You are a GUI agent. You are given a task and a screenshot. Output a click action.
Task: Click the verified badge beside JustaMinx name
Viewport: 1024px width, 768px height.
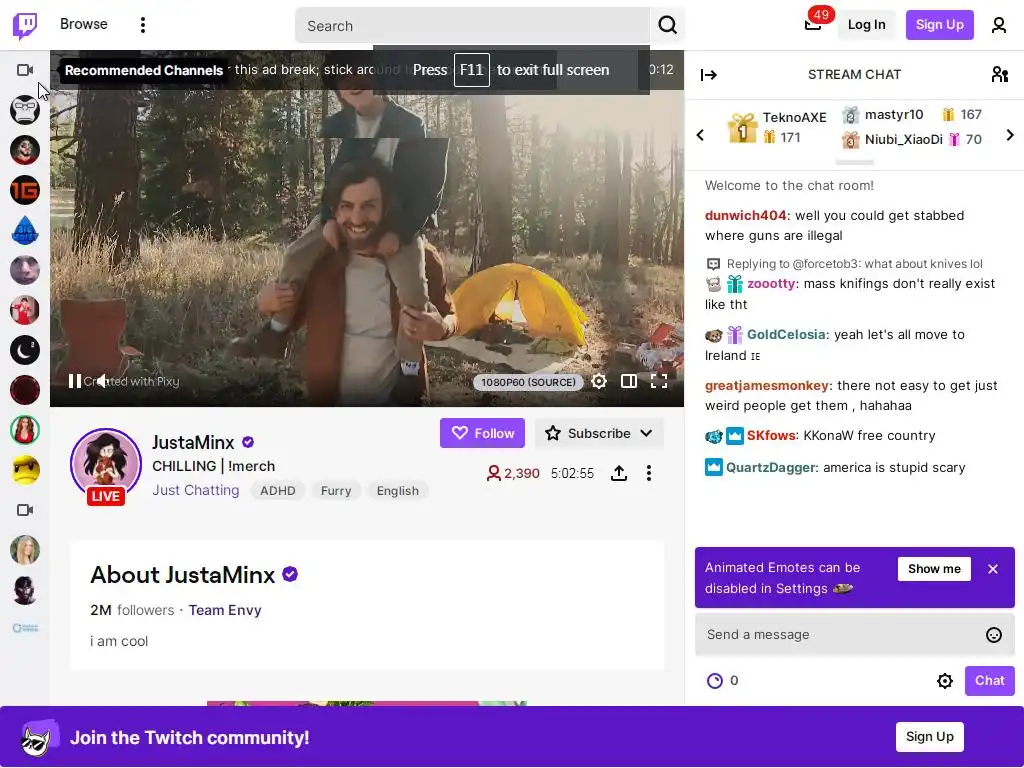(248, 442)
